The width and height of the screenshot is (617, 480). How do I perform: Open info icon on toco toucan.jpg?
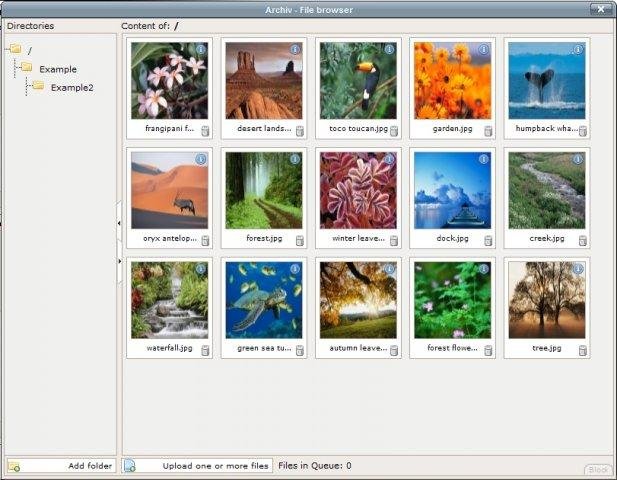(389, 49)
